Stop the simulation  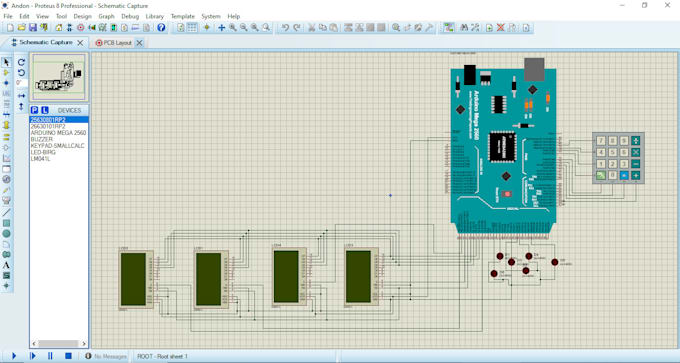point(68,356)
